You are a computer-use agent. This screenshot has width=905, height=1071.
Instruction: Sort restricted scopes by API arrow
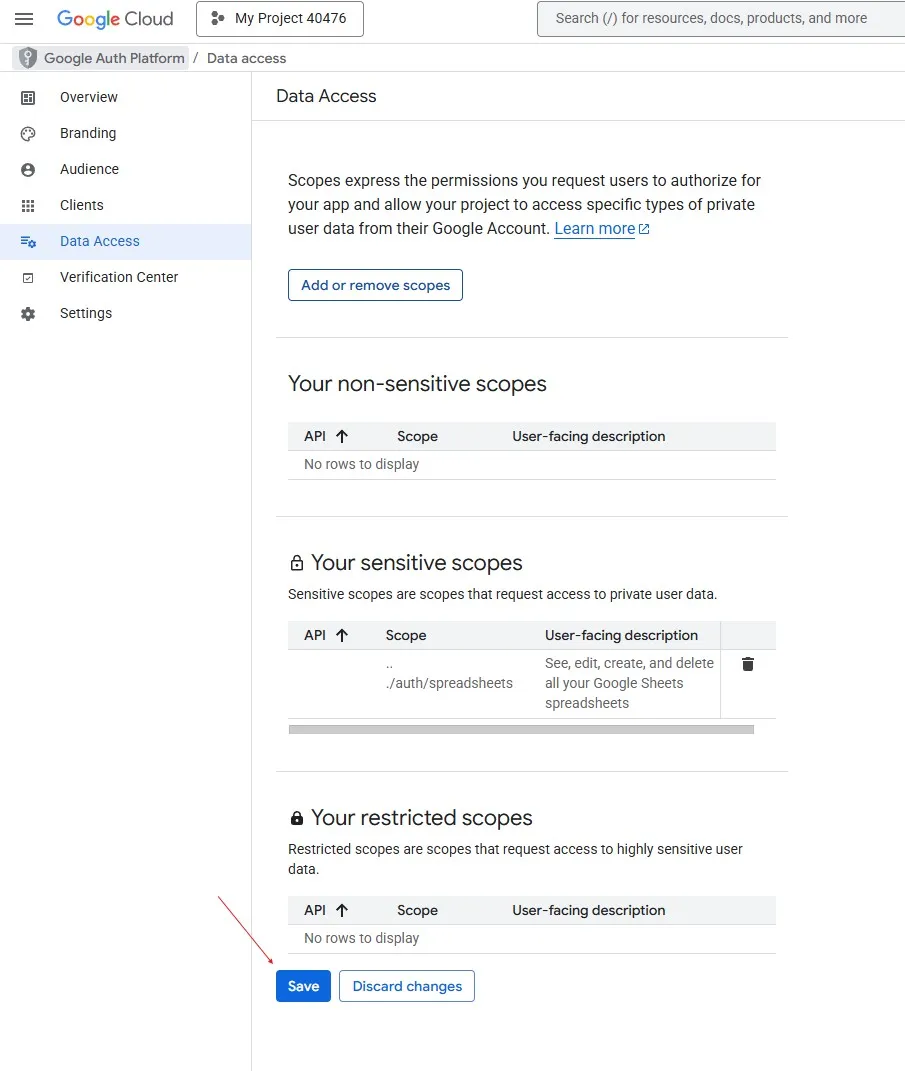(341, 910)
